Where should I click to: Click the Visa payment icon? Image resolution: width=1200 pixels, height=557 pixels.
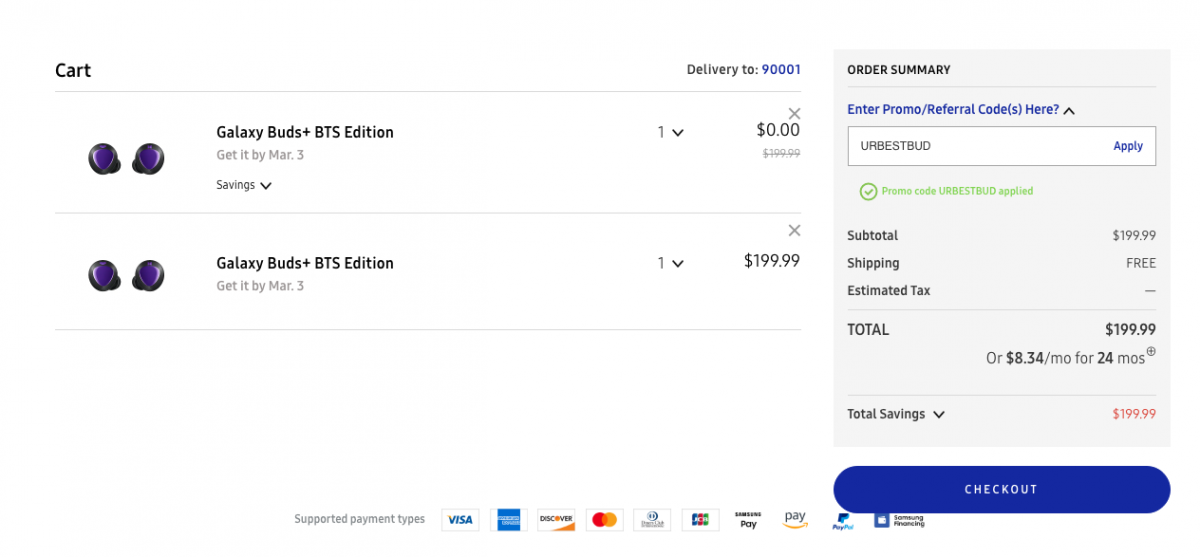point(460,520)
